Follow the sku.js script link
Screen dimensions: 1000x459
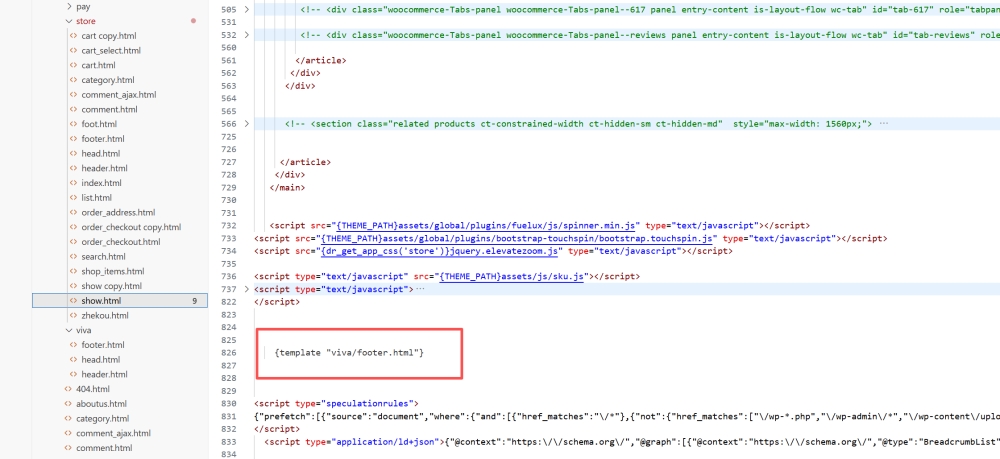511,277
